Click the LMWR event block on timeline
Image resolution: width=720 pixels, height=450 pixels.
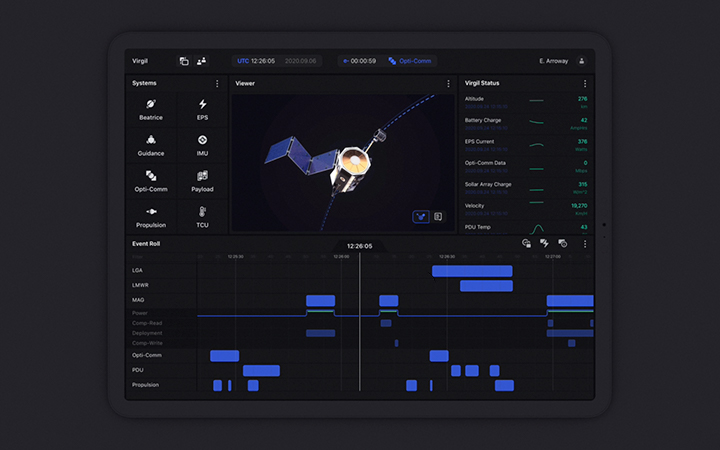(x=486, y=286)
